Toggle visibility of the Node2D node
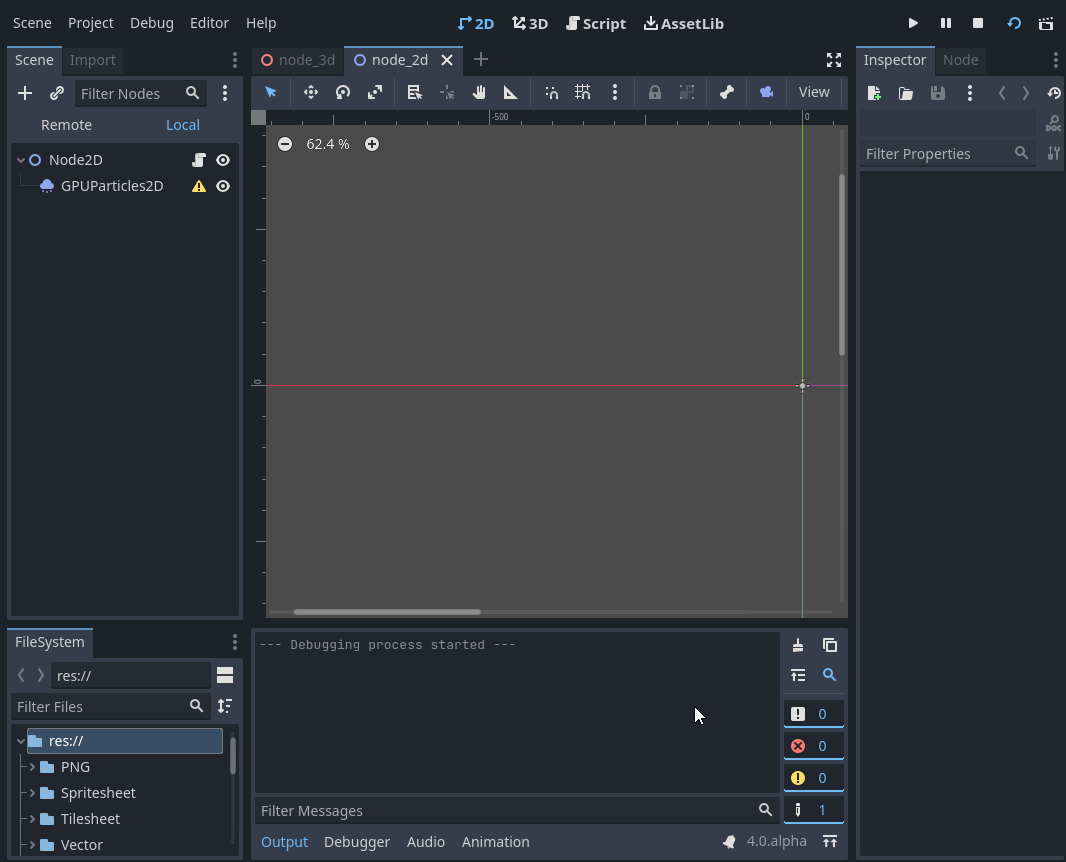Viewport: 1066px width, 862px height. coord(222,159)
